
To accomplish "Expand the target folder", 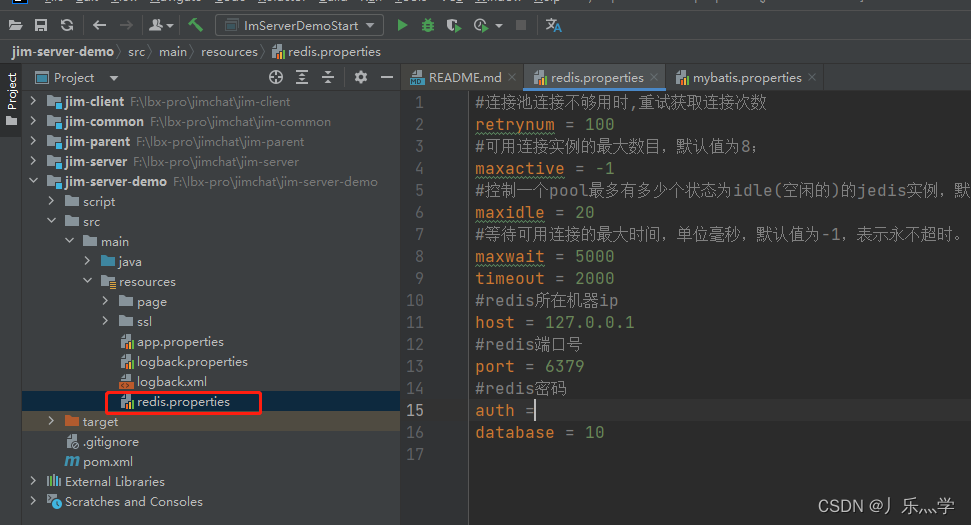I will (51, 421).
